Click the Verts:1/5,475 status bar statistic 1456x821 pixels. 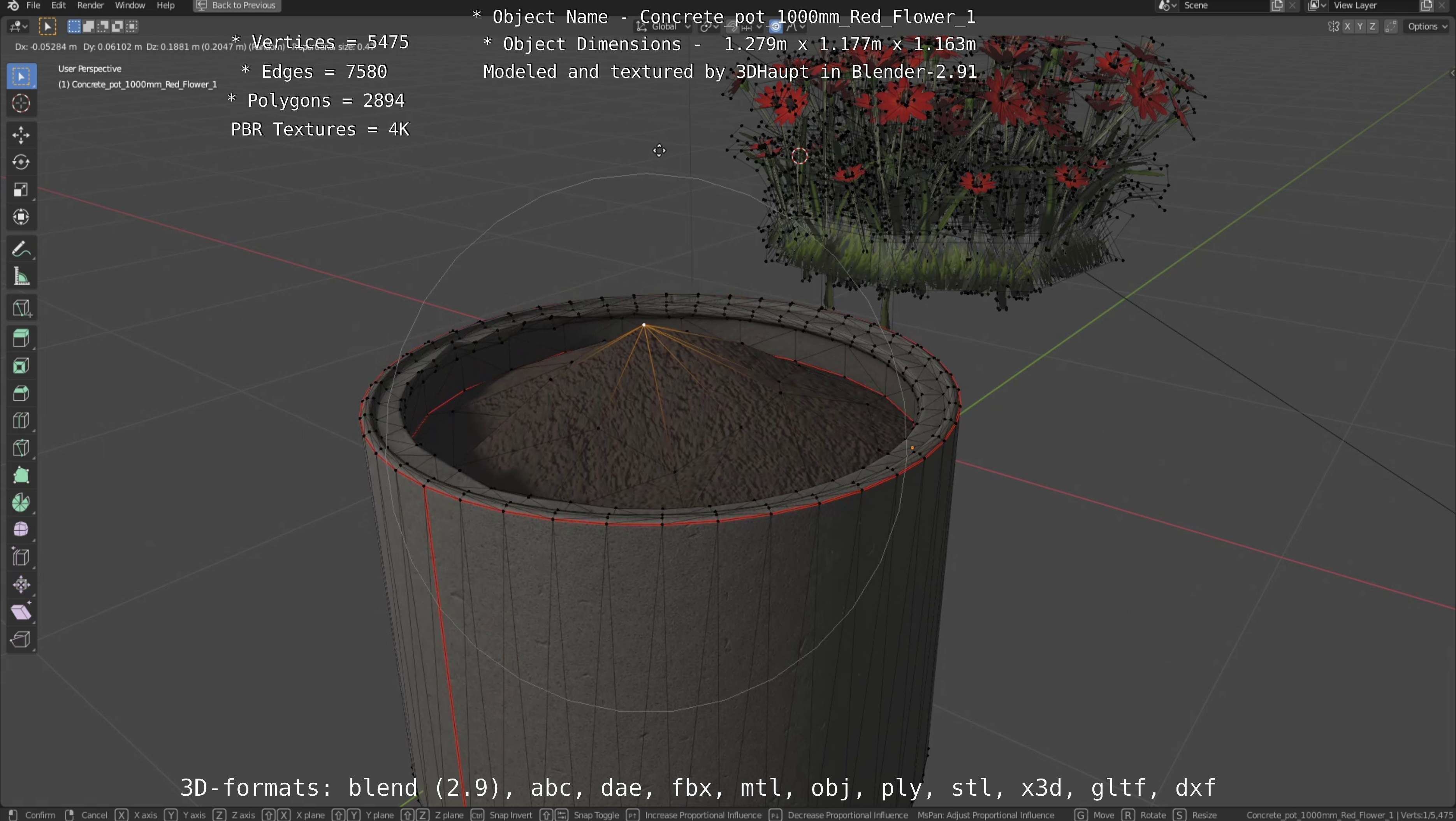[x=1428, y=815]
